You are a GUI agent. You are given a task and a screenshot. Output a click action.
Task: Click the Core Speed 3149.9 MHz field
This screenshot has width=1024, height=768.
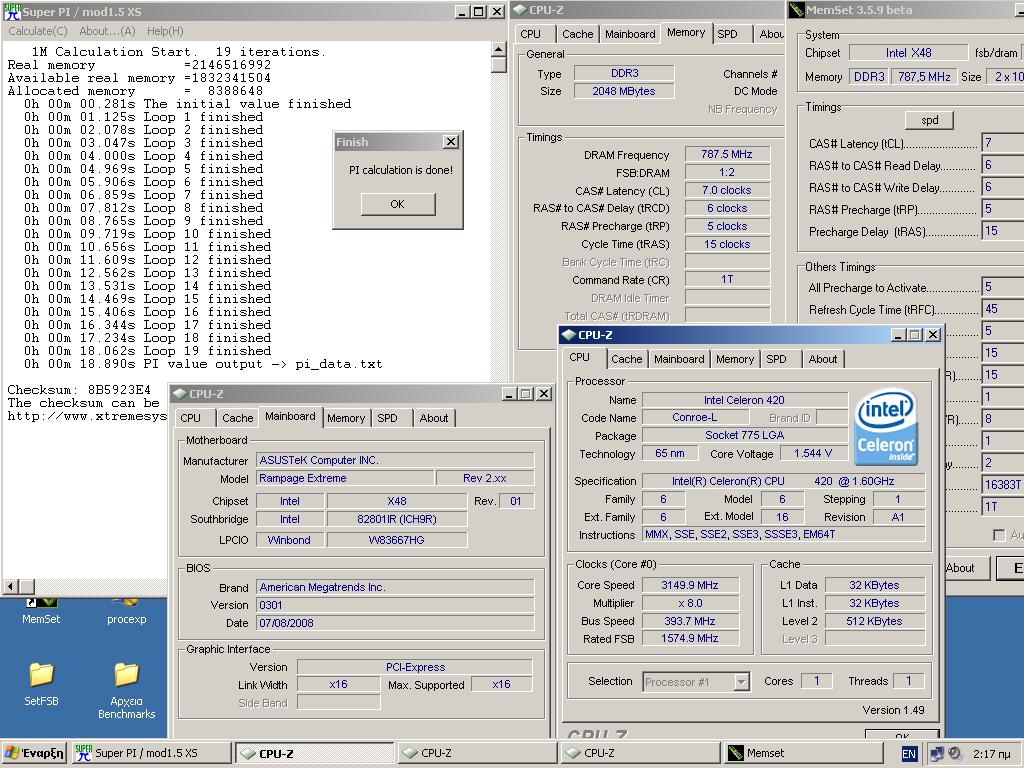tap(690, 585)
